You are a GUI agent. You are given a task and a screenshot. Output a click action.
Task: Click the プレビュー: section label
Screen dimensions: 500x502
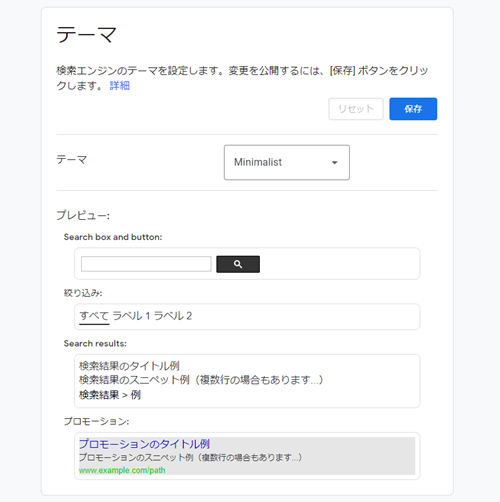[83, 215]
